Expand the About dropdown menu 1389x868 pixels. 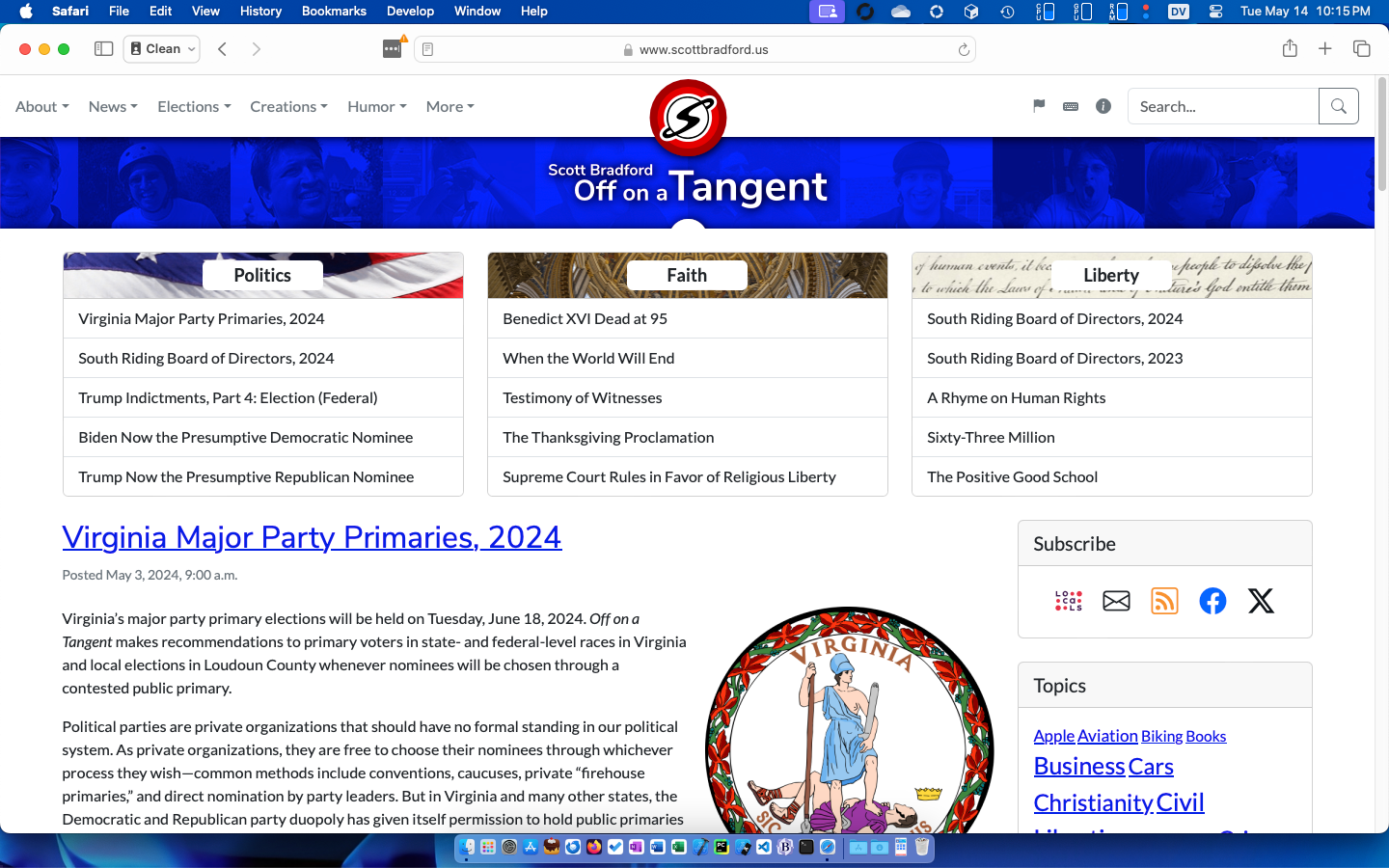pyautogui.click(x=41, y=106)
